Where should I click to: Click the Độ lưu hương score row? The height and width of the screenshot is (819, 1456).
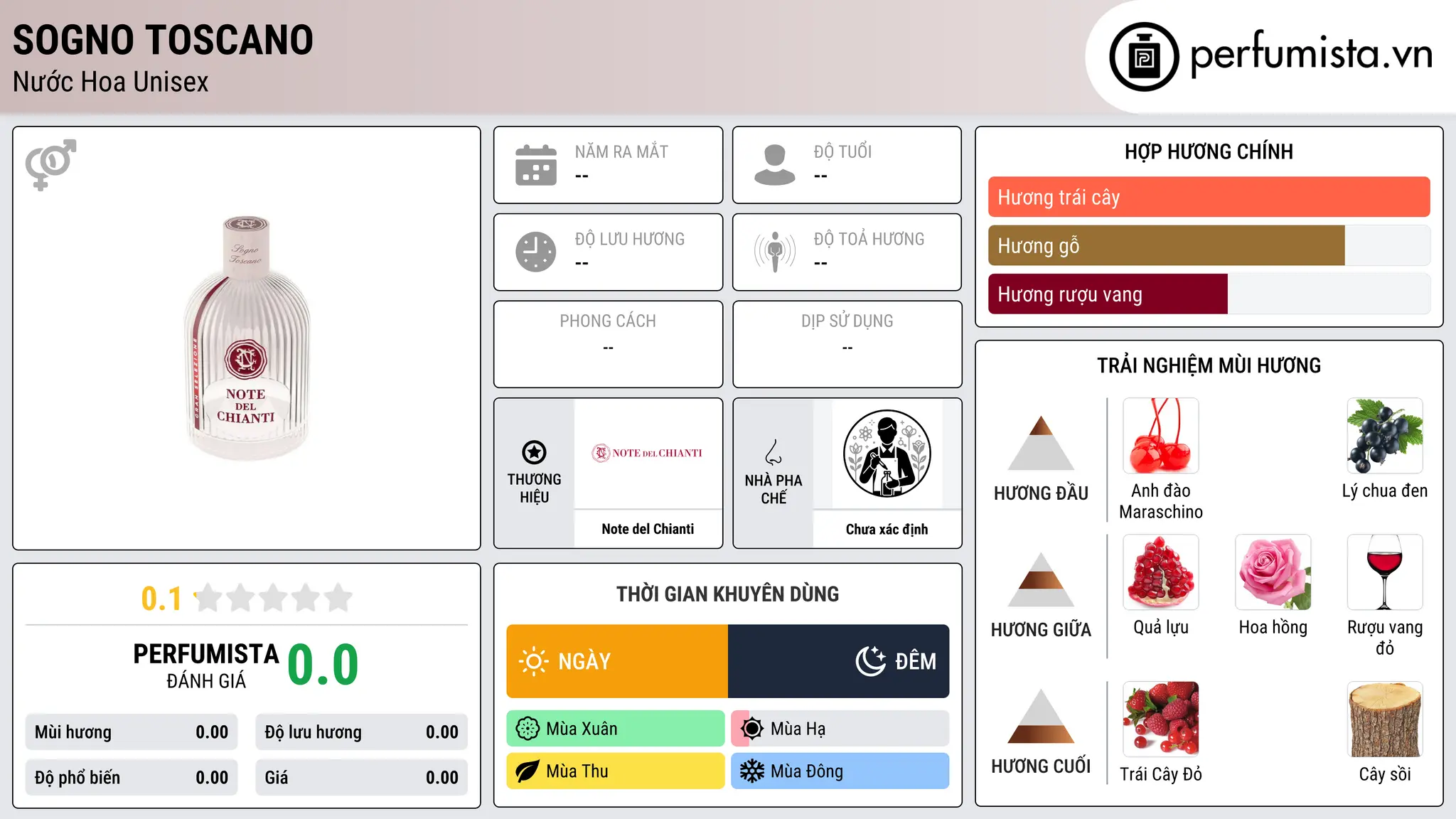[362, 732]
